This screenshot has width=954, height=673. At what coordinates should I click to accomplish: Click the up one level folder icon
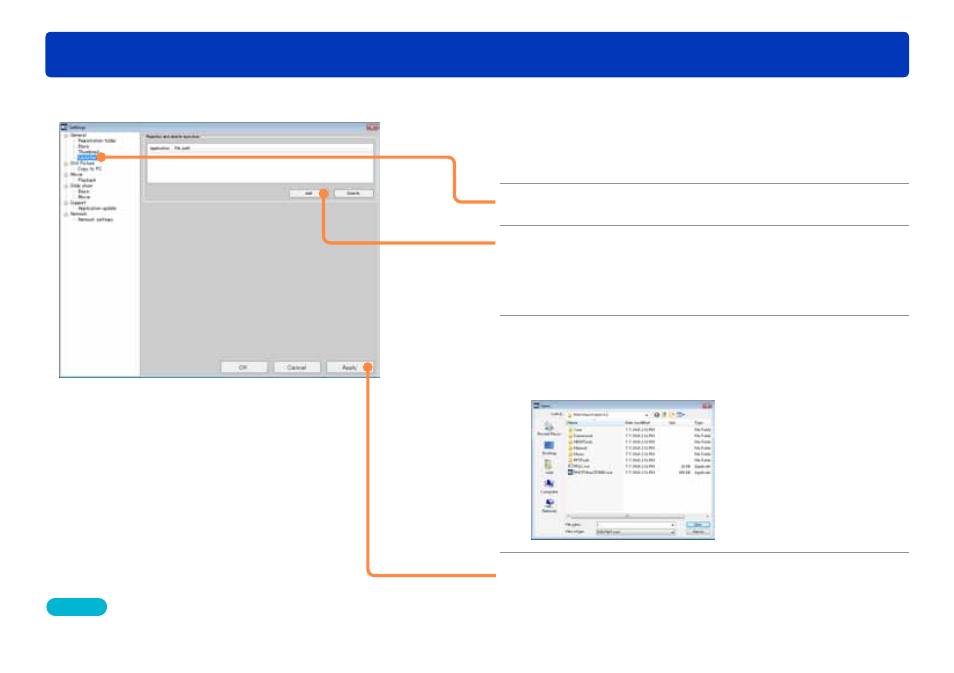tap(664, 414)
